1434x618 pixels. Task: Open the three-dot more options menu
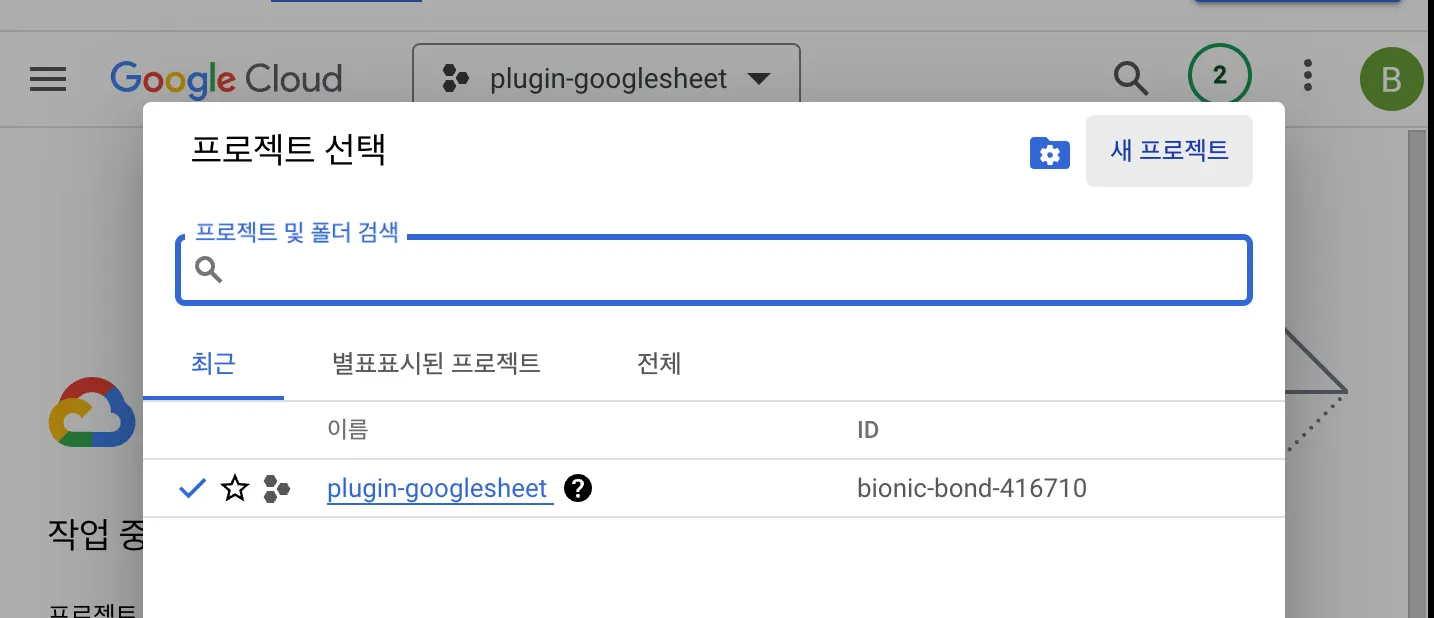tap(1307, 76)
